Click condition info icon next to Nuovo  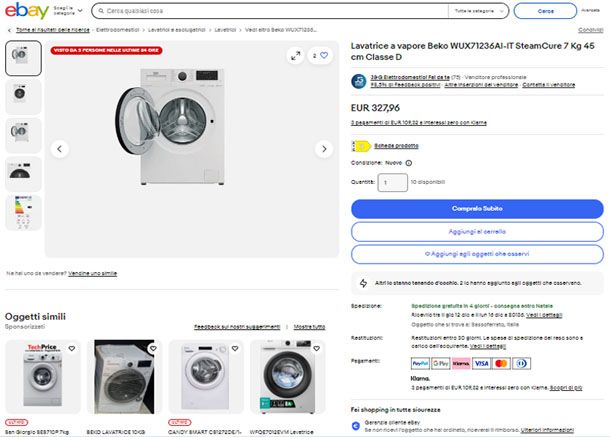pos(409,163)
